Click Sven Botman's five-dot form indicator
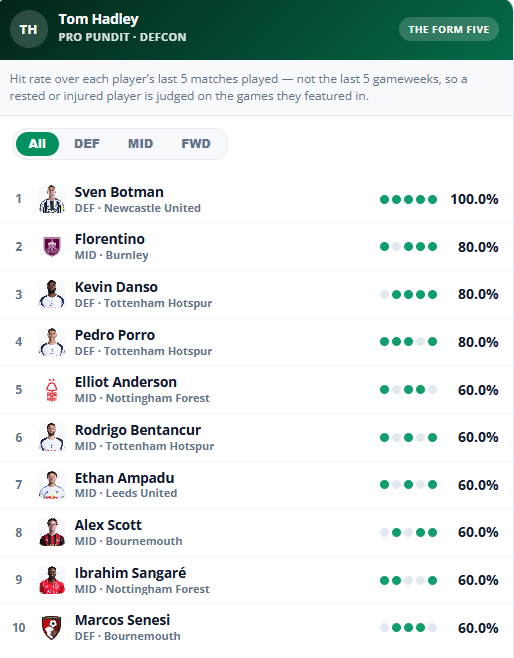 click(408, 199)
